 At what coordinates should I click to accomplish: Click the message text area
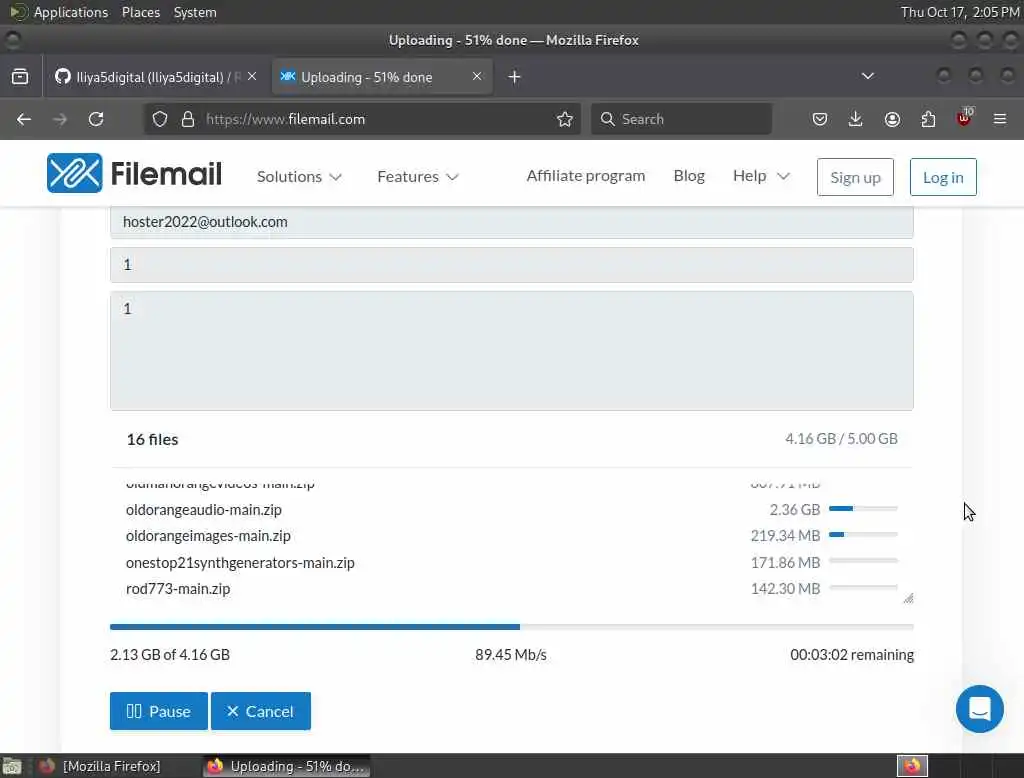(511, 351)
